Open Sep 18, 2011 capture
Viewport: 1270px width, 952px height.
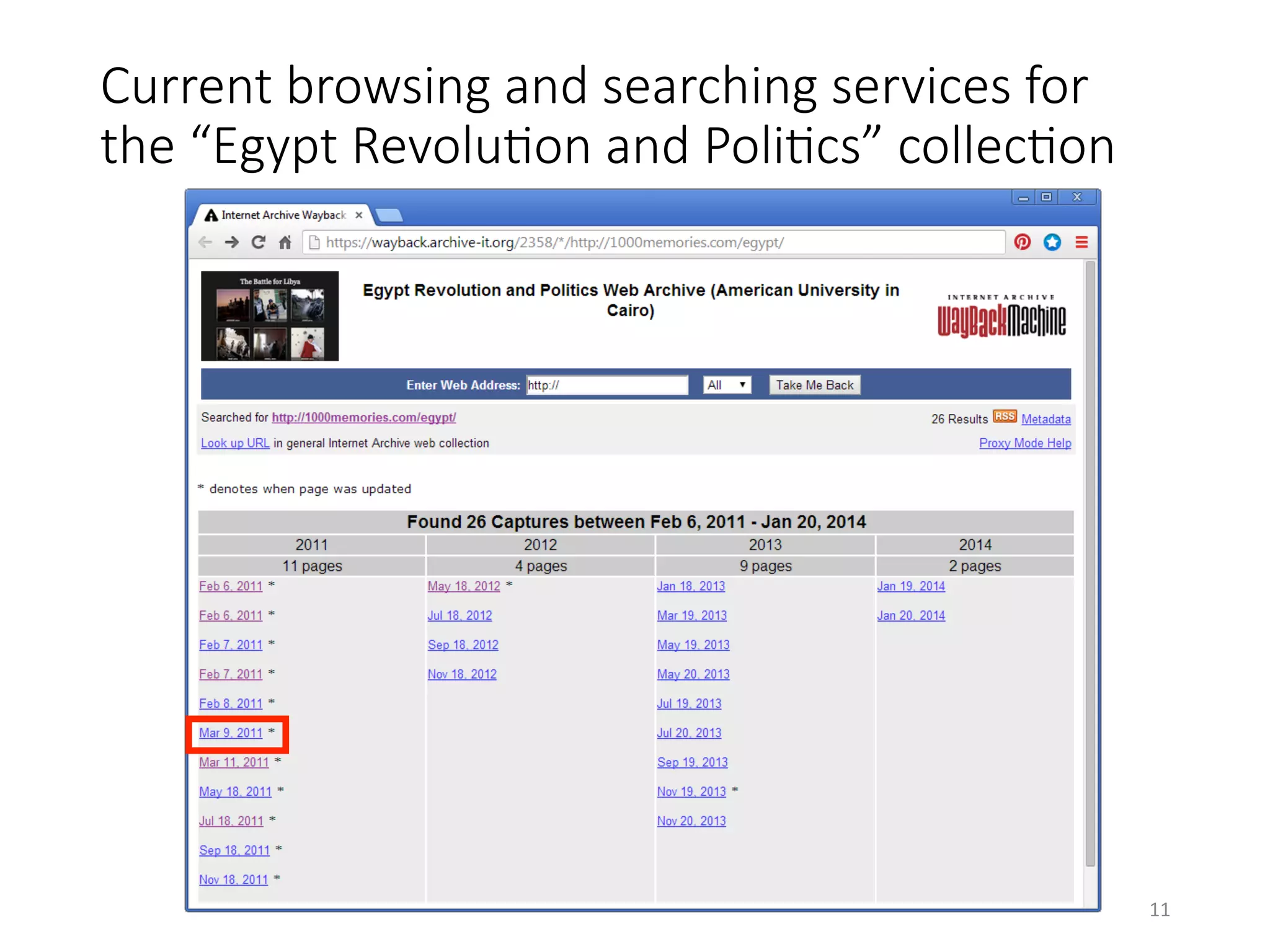click(234, 850)
